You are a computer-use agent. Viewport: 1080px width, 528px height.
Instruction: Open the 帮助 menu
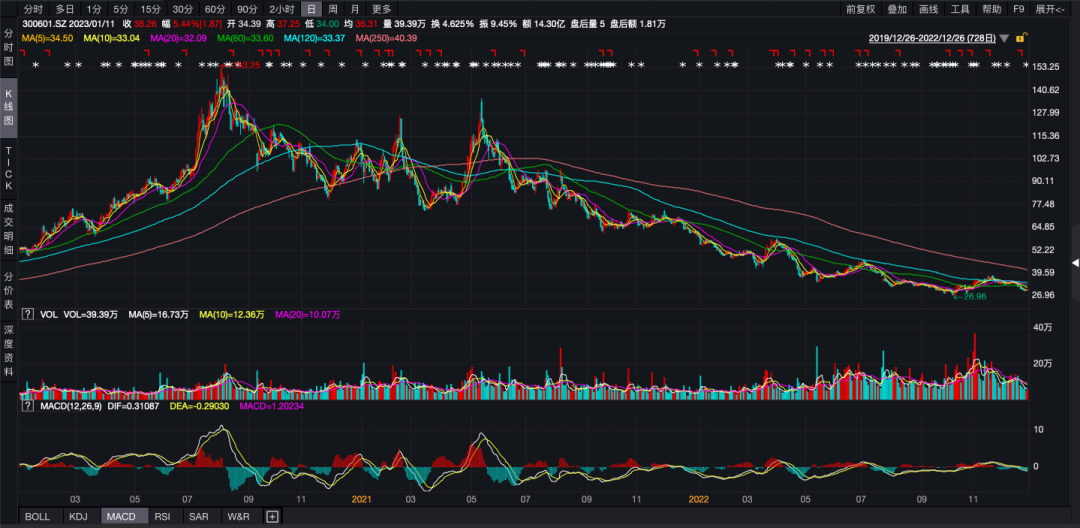click(x=991, y=9)
